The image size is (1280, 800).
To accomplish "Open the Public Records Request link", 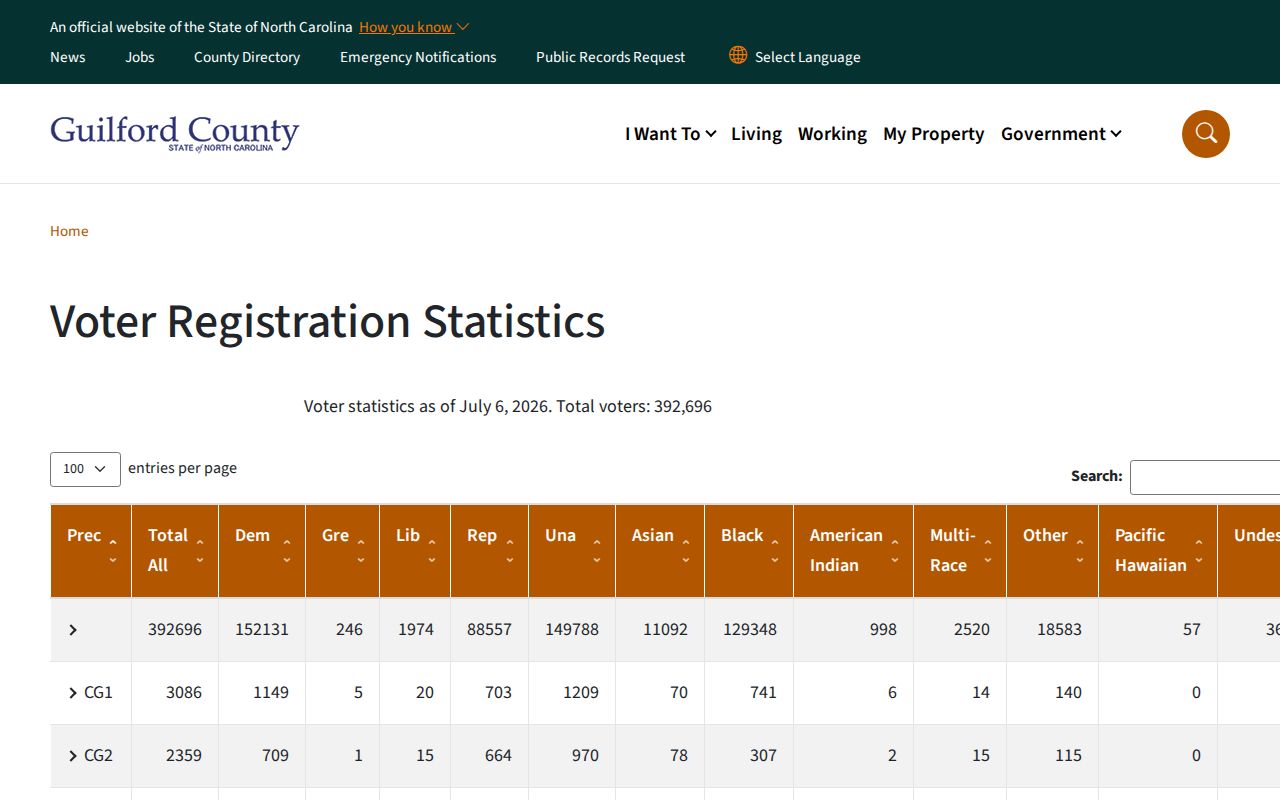I will tap(610, 57).
